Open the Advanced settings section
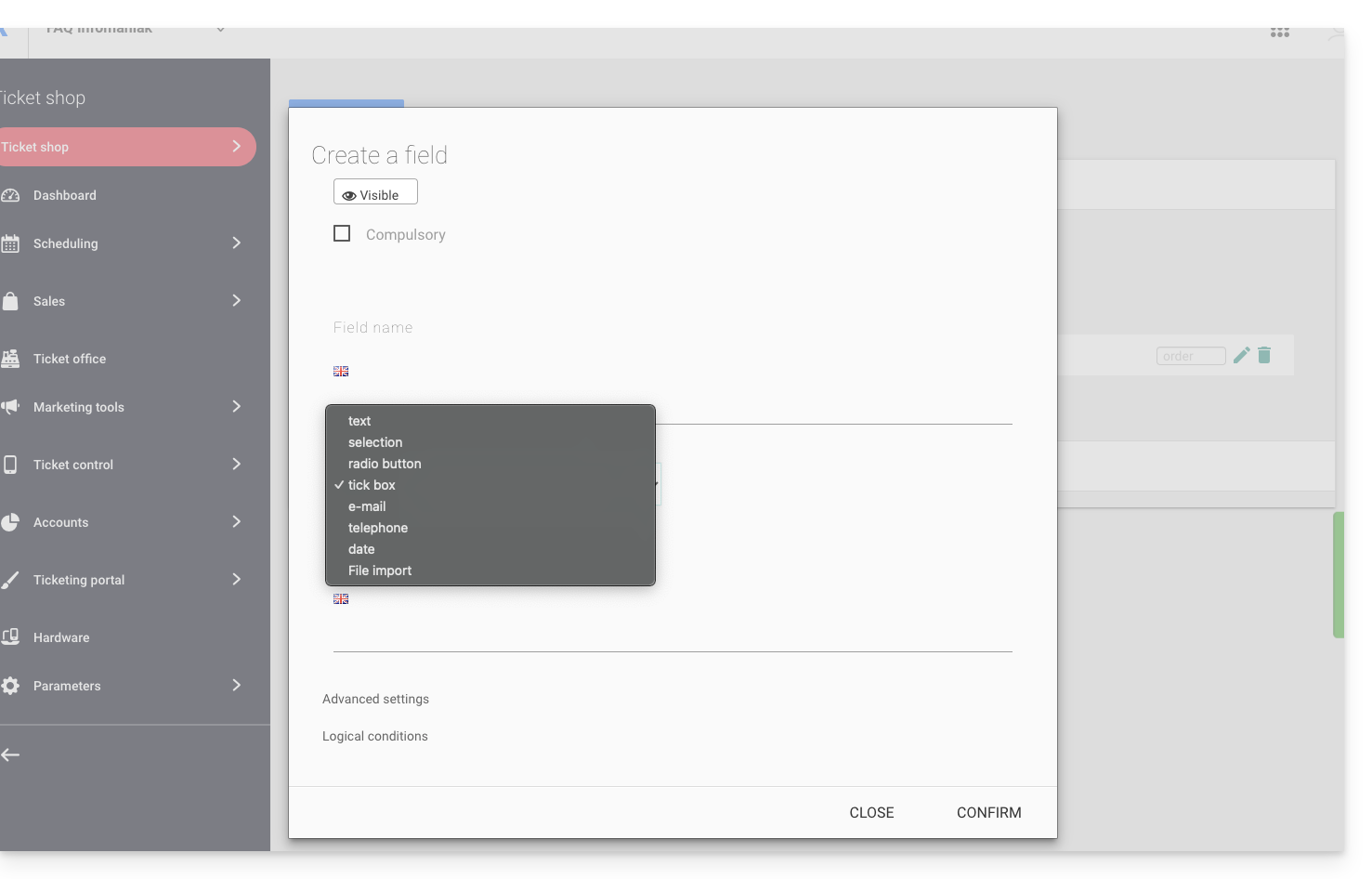 pos(375,699)
